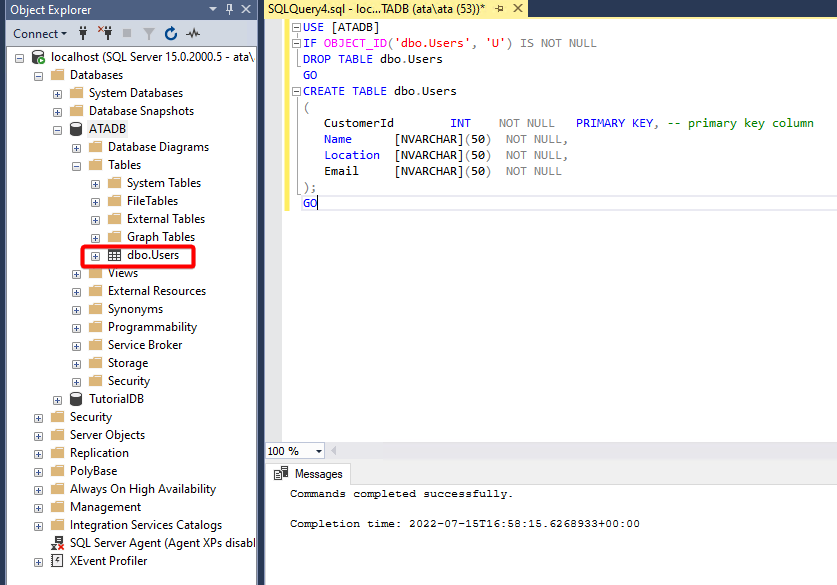
Task: Click the SQL Server Agent disabled icon
Action: click(x=57, y=543)
